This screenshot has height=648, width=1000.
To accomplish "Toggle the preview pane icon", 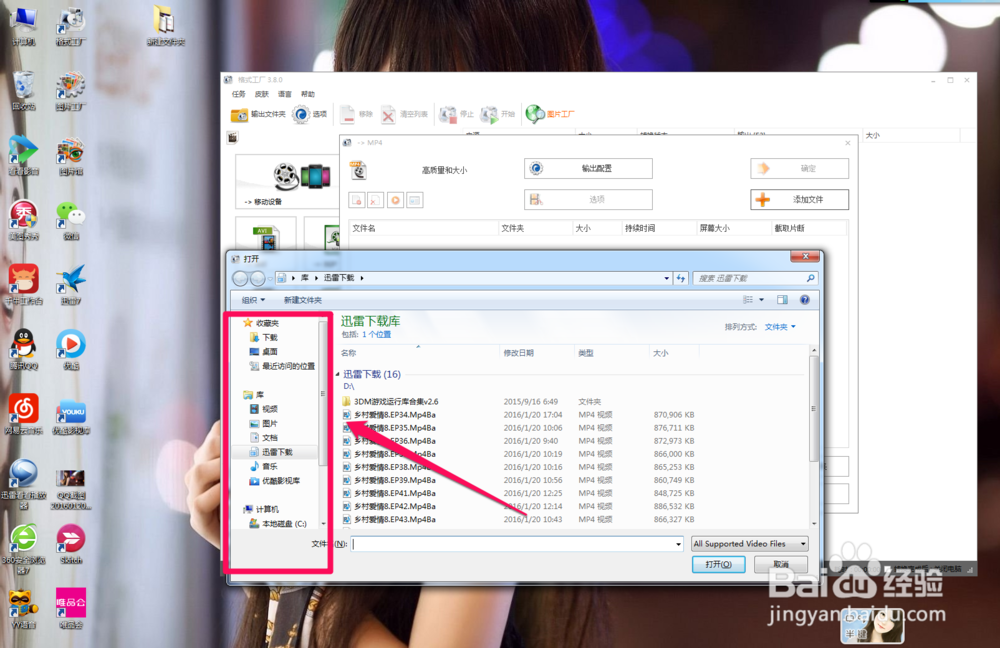I will pos(783,300).
